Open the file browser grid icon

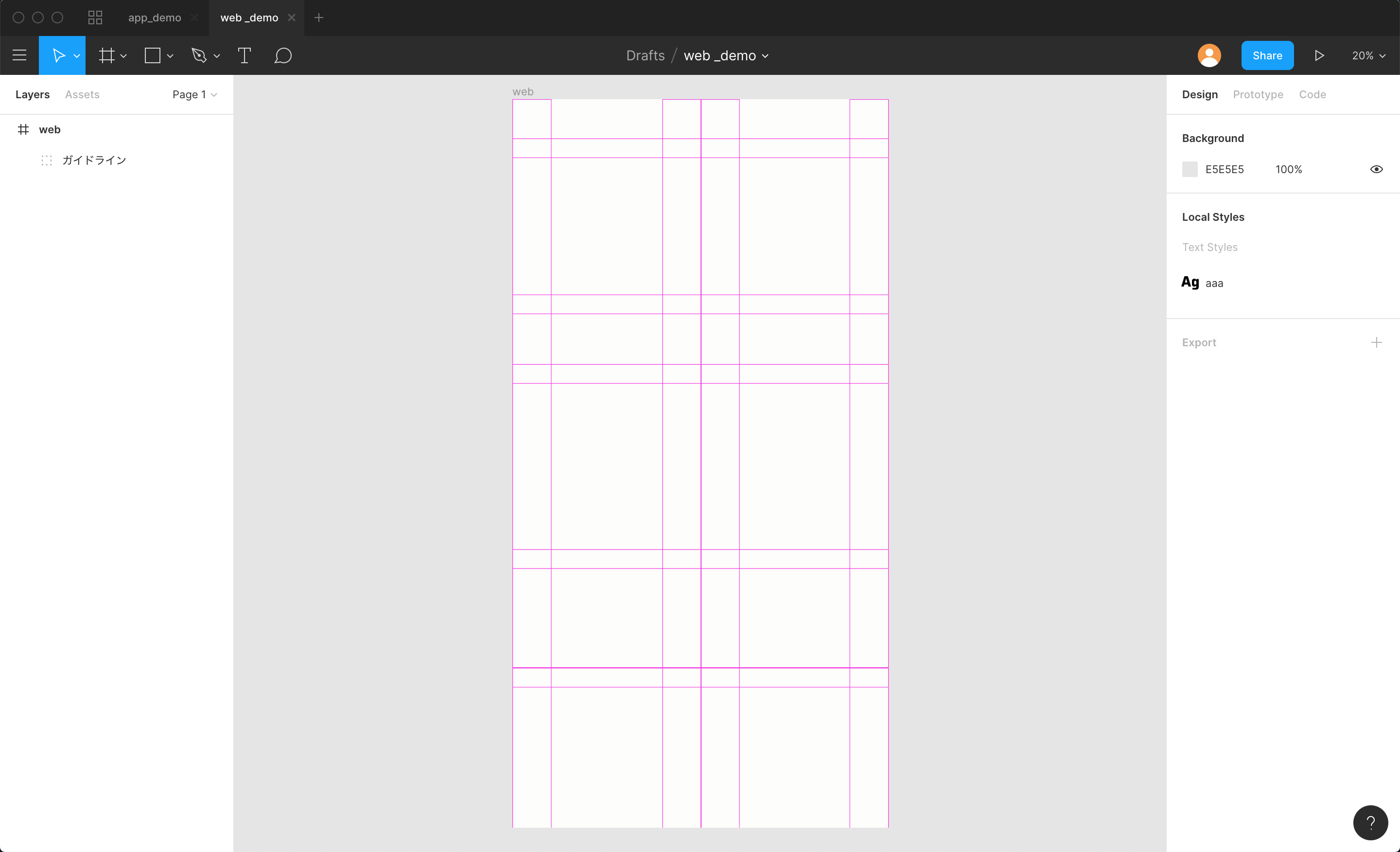click(95, 18)
